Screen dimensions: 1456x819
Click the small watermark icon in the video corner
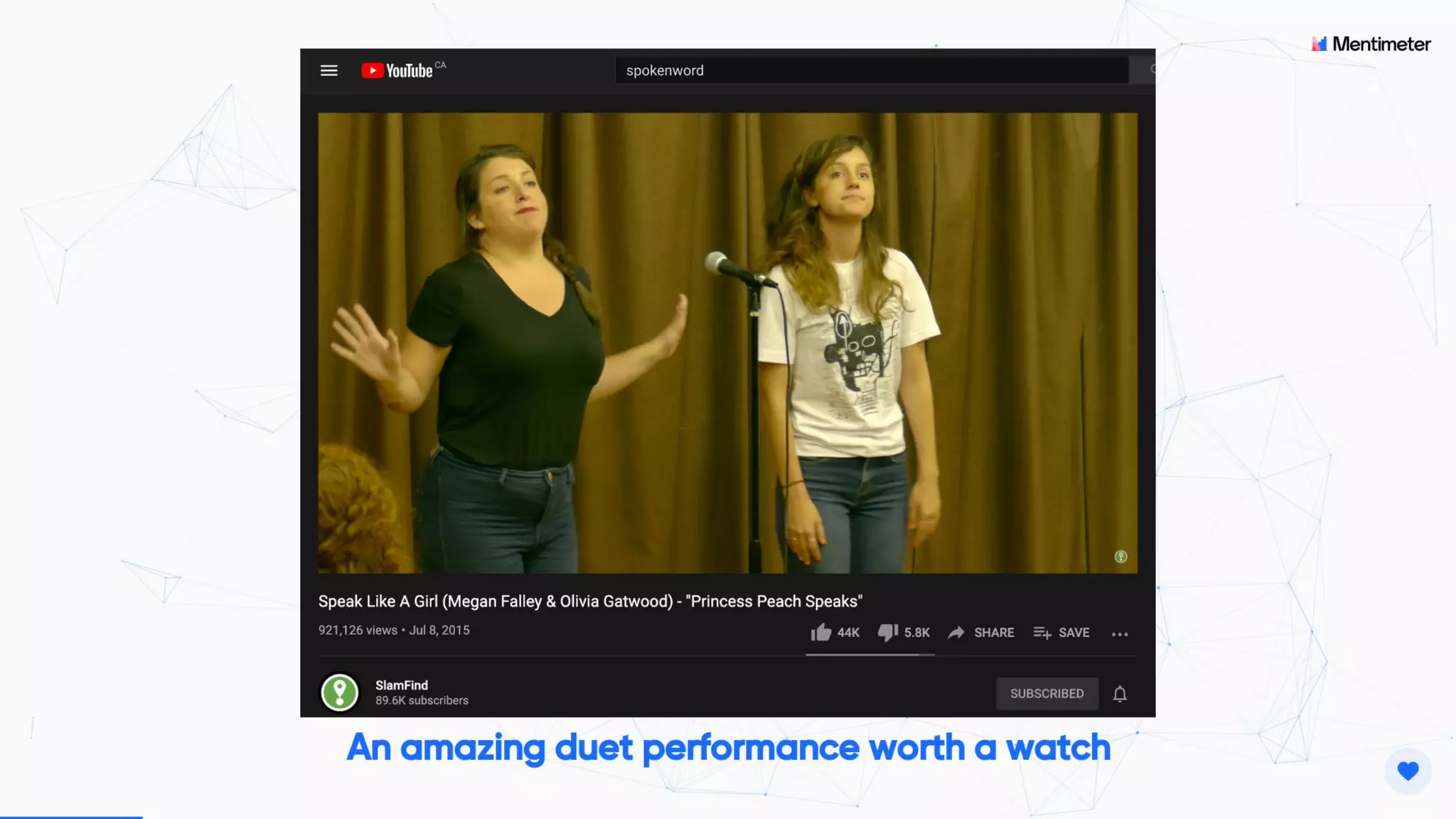pos(1120,557)
